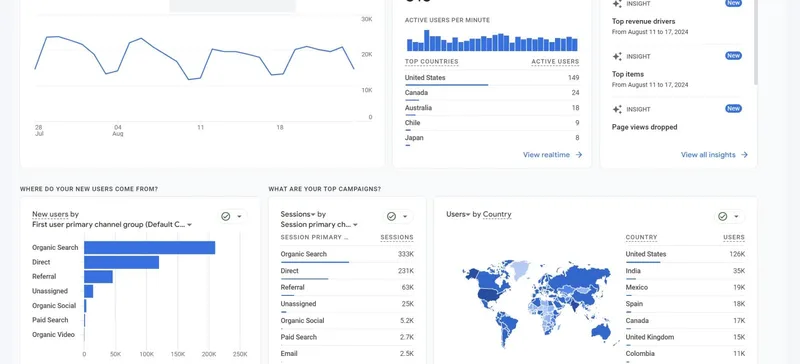Click the View all insights link
This screenshot has width=800, height=364.
click(708, 155)
